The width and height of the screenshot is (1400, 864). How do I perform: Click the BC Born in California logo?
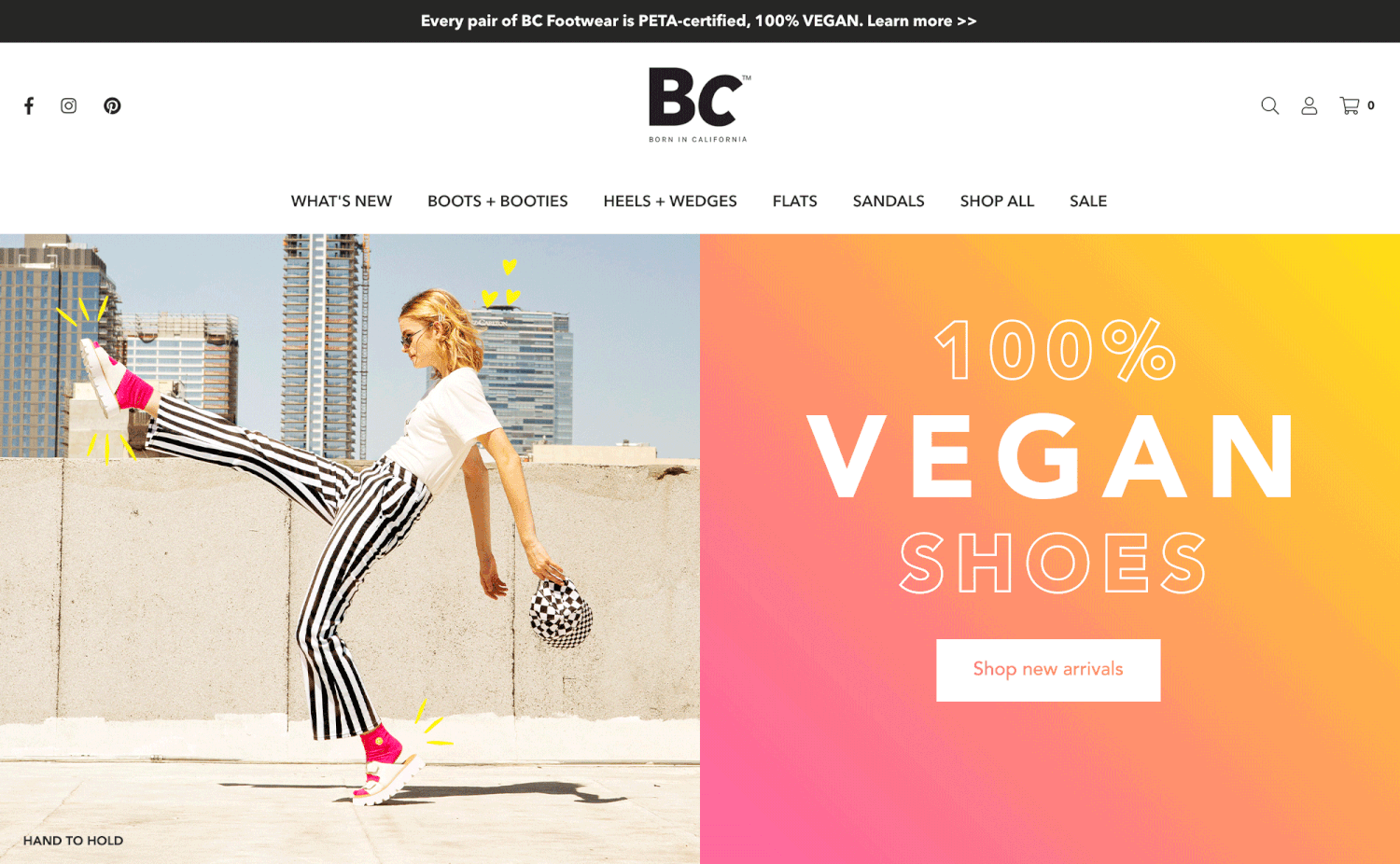[699, 105]
